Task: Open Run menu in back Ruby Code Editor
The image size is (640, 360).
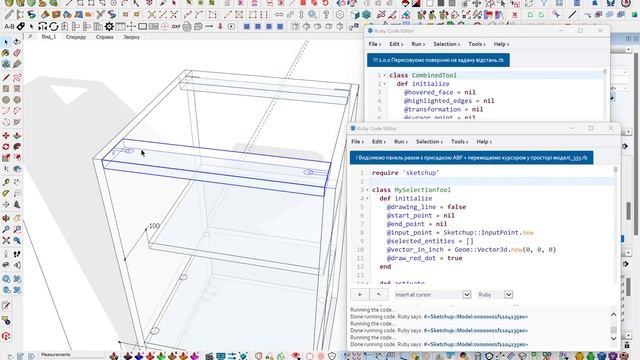Action: tap(418, 44)
